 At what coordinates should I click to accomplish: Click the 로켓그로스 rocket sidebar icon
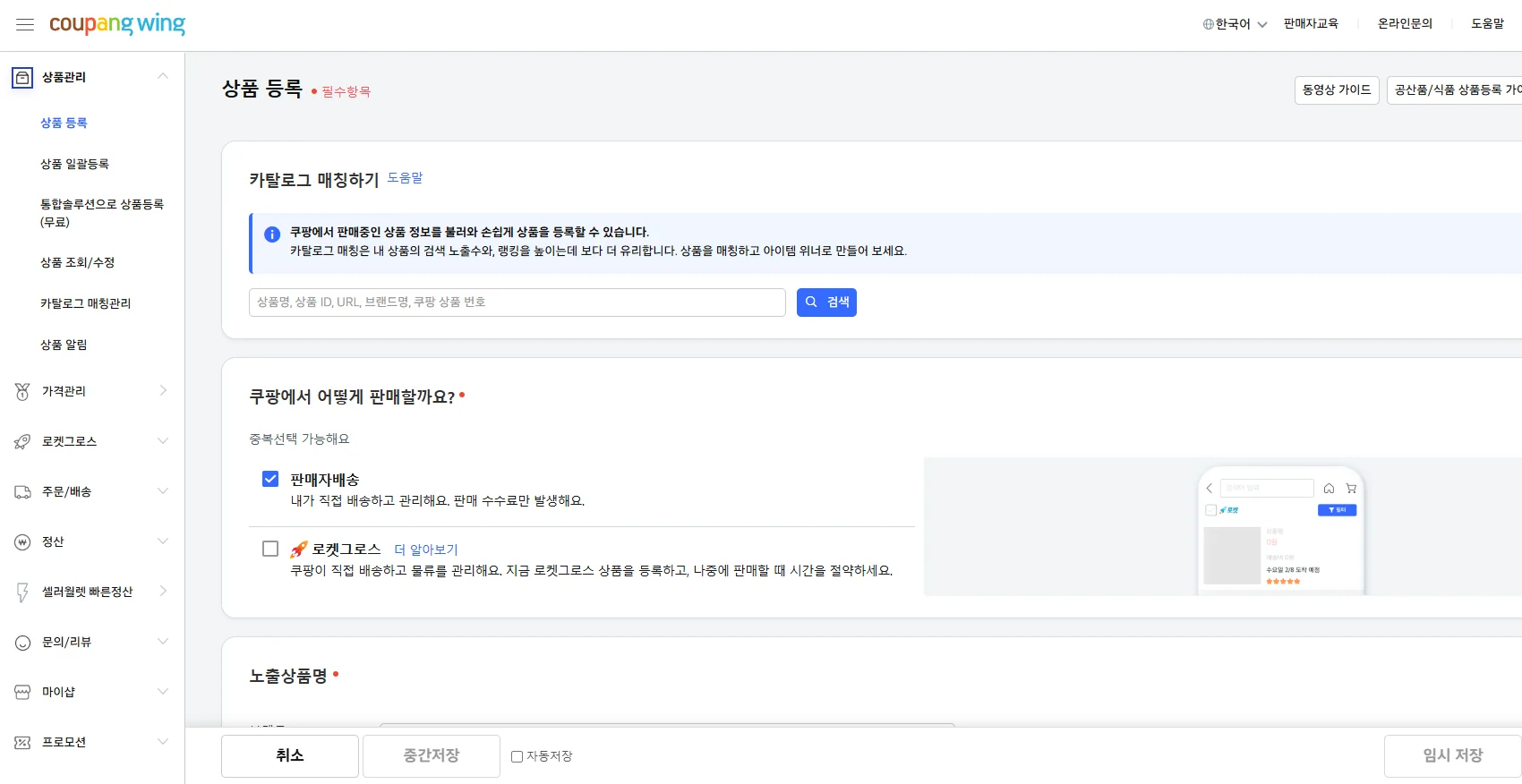[x=22, y=441]
